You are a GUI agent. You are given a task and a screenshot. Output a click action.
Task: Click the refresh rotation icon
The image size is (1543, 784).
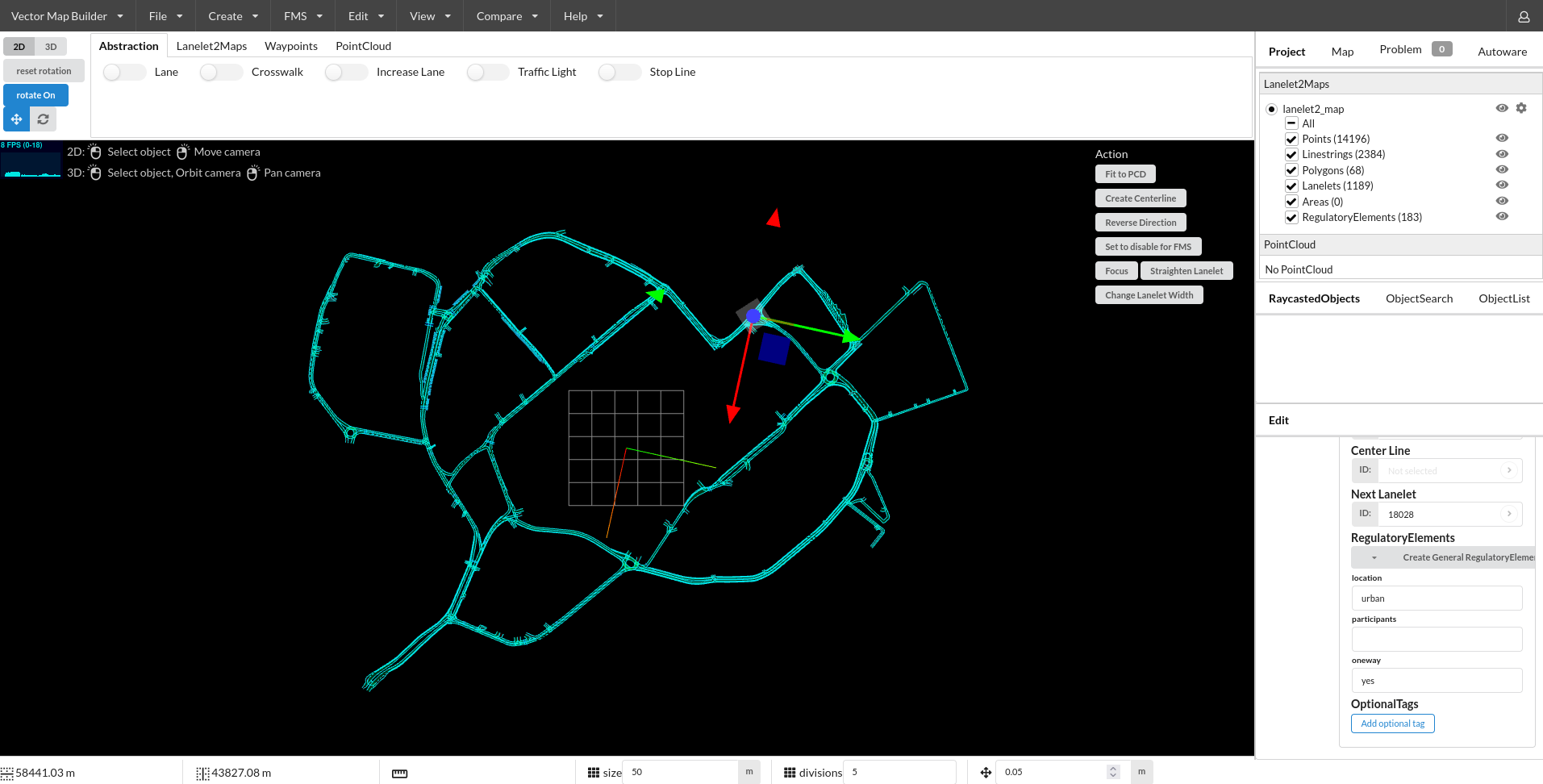point(44,119)
